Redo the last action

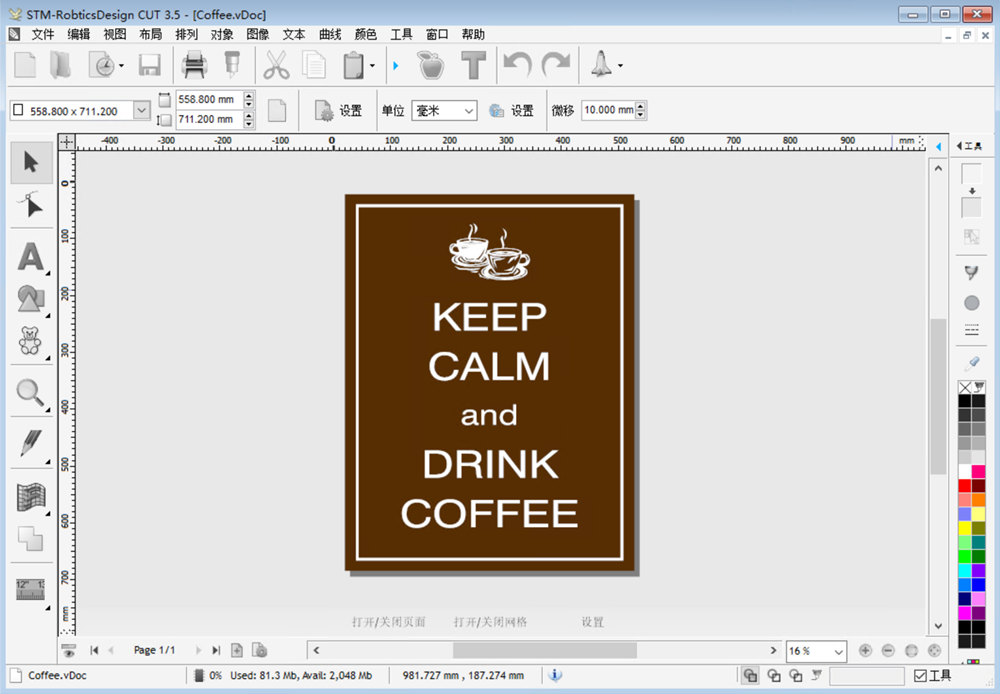coord(555,64)
